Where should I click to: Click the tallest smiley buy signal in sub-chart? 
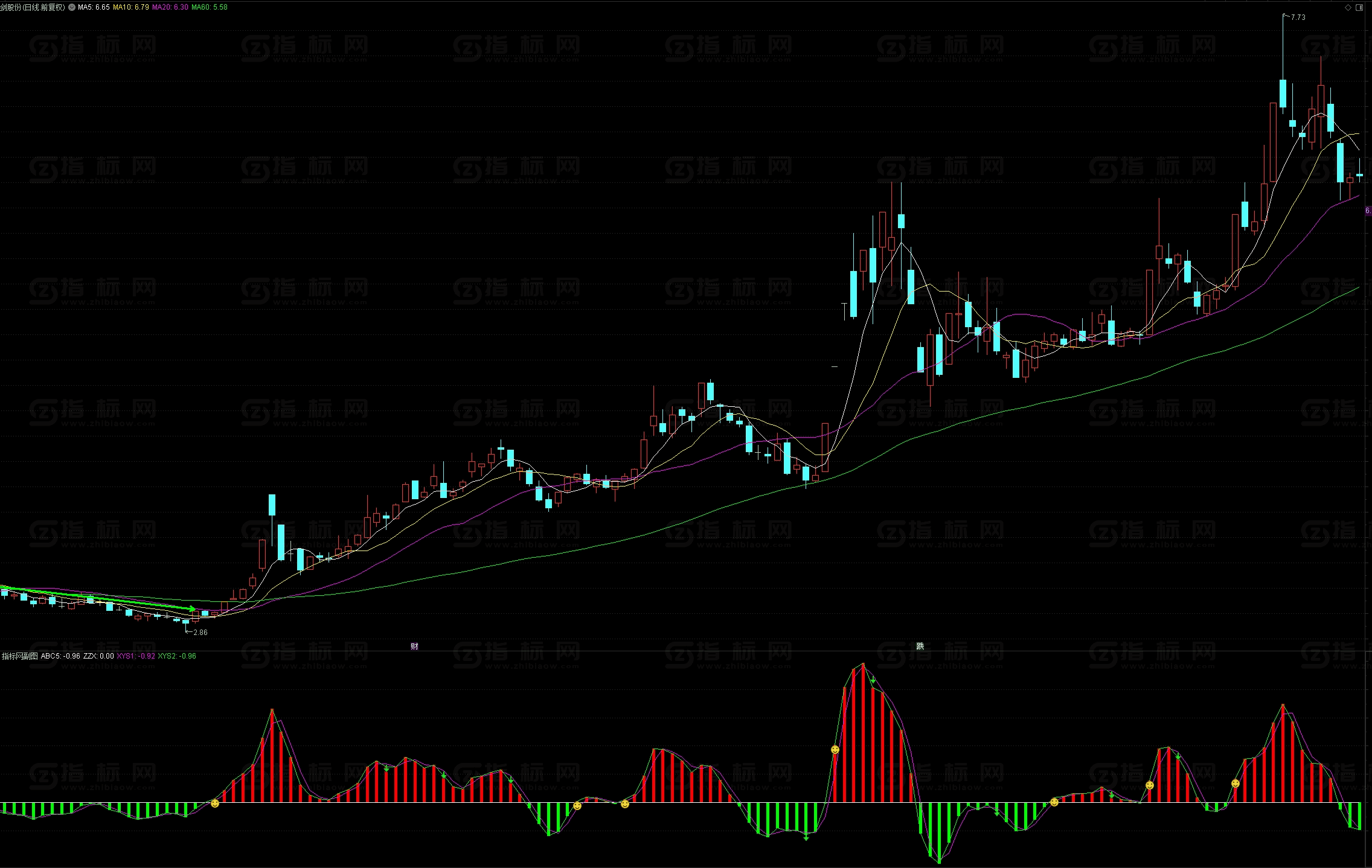(835, 750)
